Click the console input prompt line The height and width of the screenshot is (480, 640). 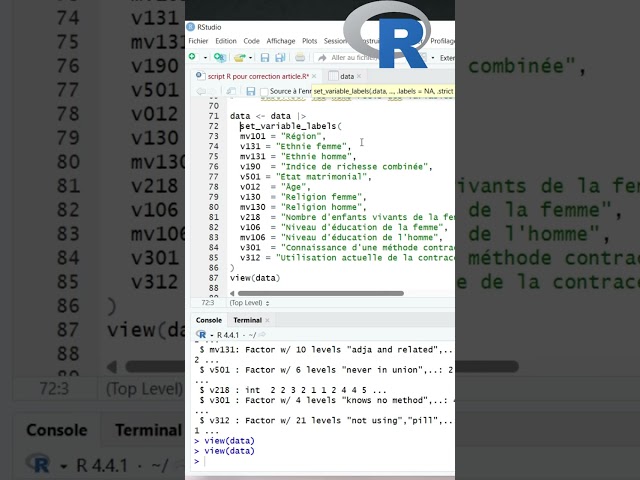[324, 461]
